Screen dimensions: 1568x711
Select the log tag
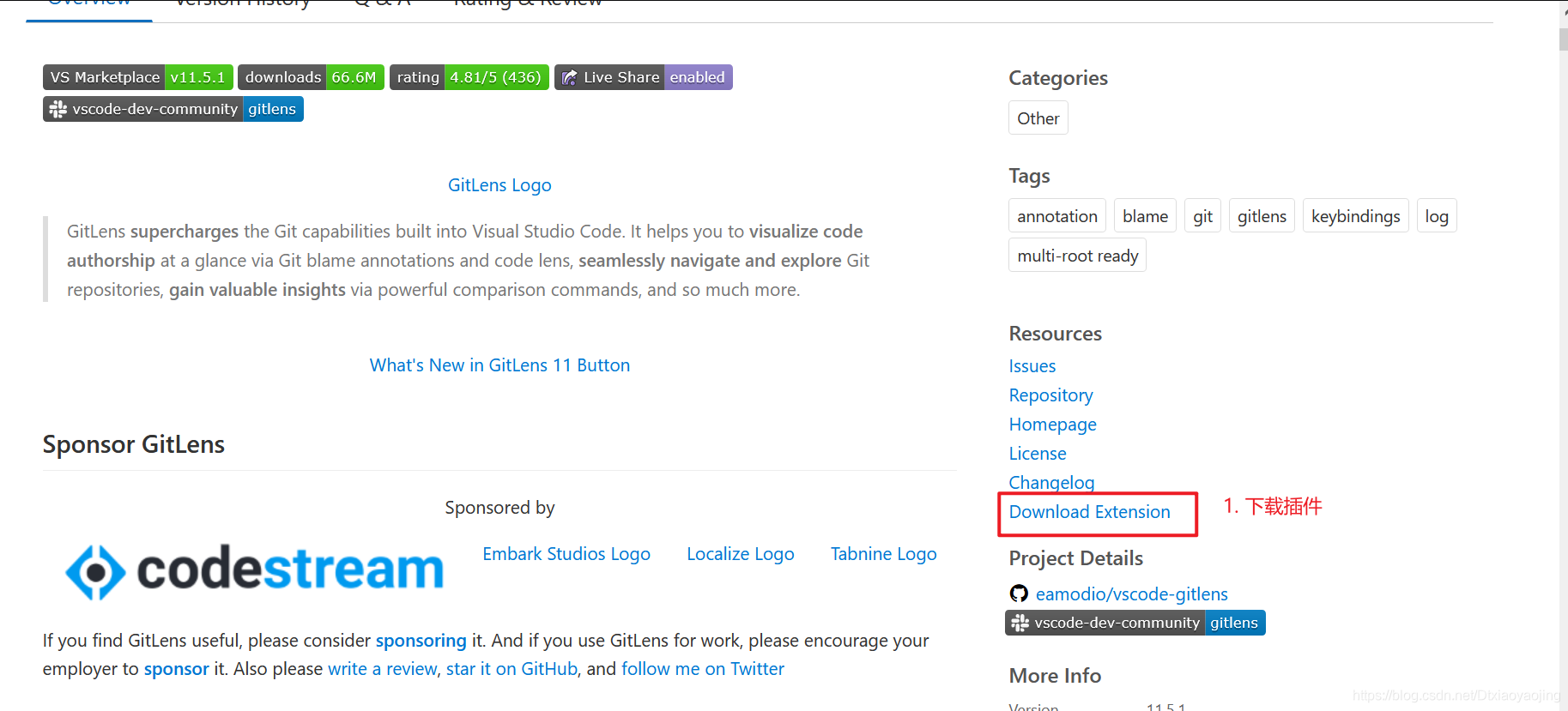(1437, 216)
